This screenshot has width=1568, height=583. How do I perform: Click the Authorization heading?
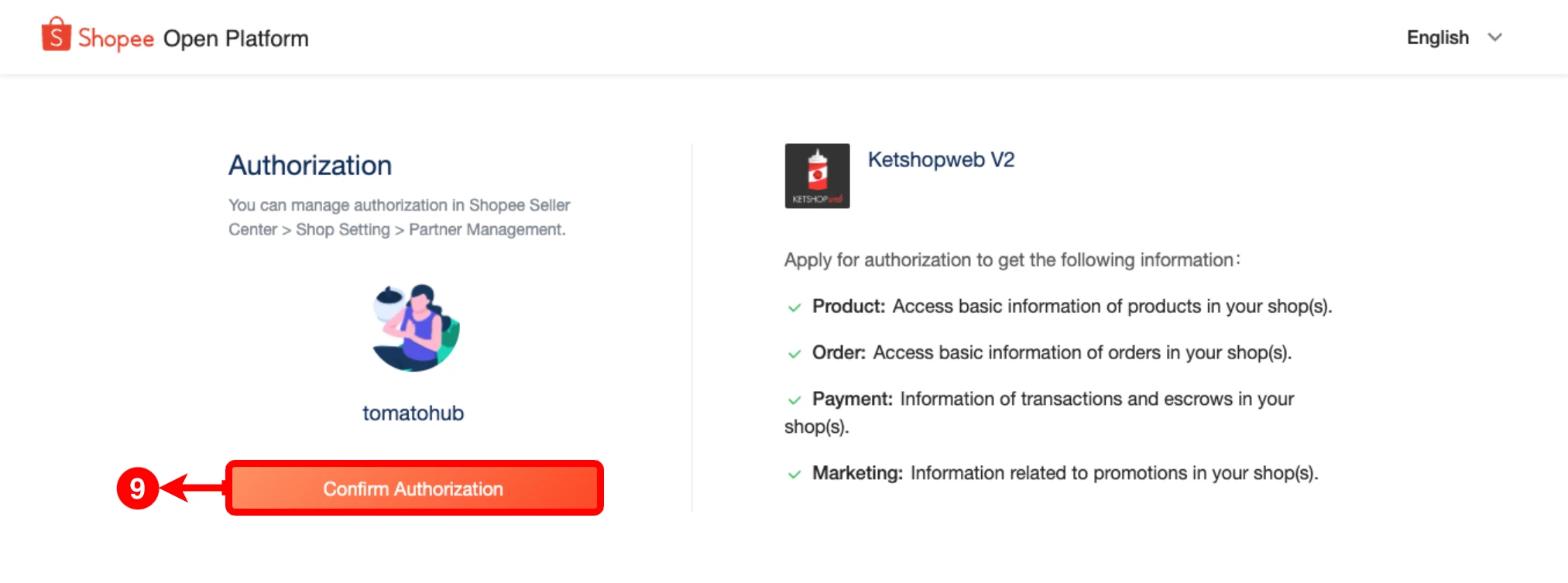click(x=310, y=165)
